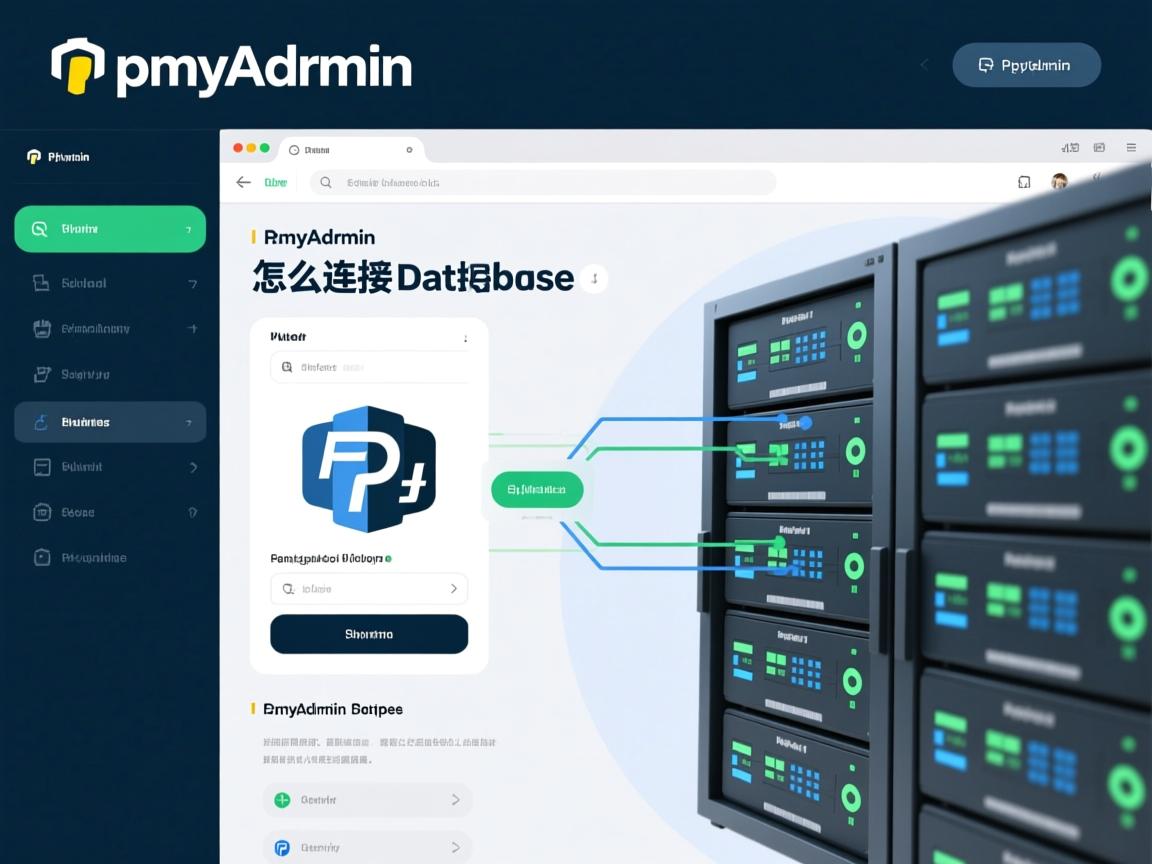The height and width of the screenshot is (864, 1152).
Task: Expand the chevron in the card's lower input row
Action: click(452, 588)
